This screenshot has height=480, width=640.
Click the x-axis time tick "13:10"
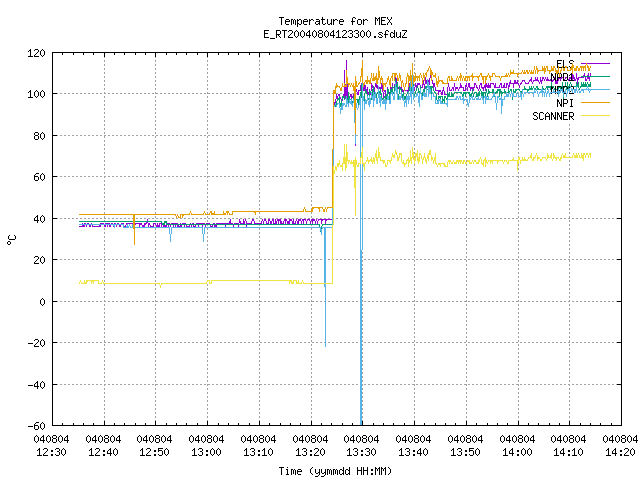click(258, 452)
